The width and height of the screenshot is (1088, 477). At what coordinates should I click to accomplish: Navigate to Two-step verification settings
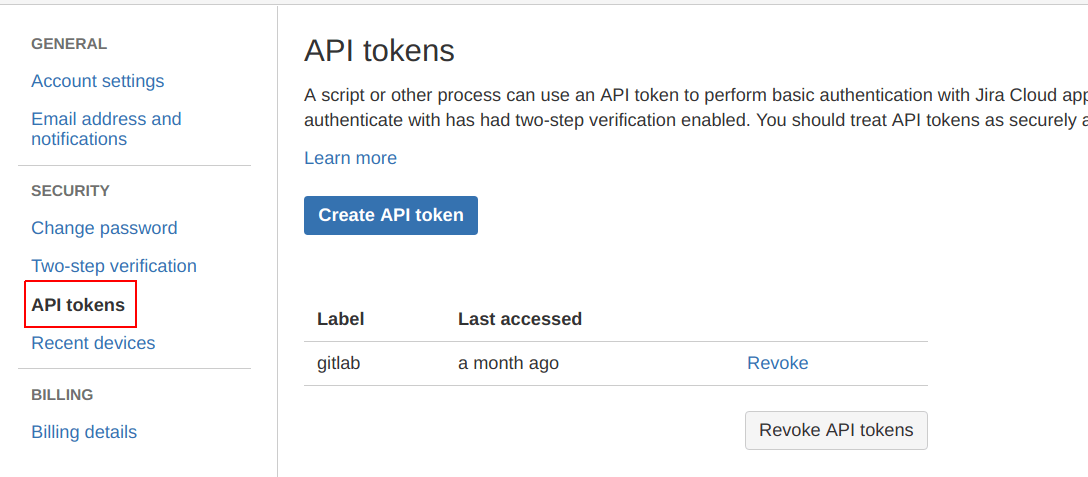pos(113,266)
